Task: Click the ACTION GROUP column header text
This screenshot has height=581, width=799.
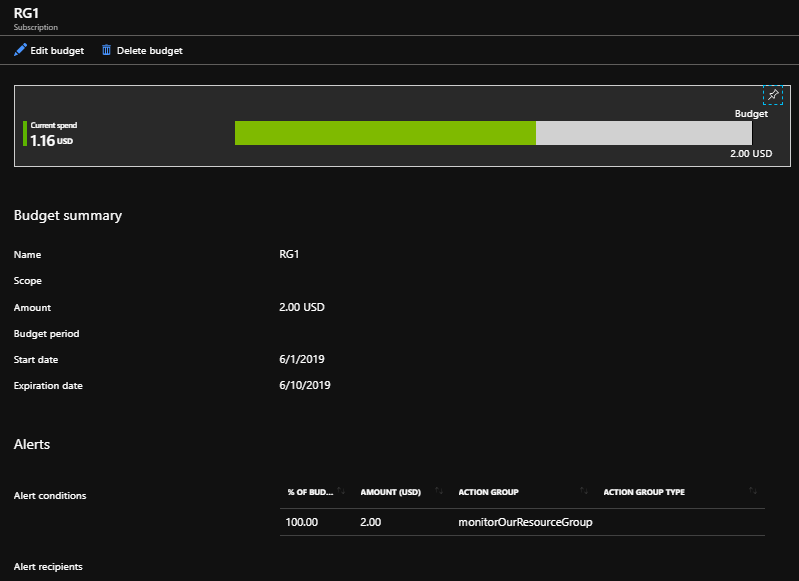Action: coord(488,492)
